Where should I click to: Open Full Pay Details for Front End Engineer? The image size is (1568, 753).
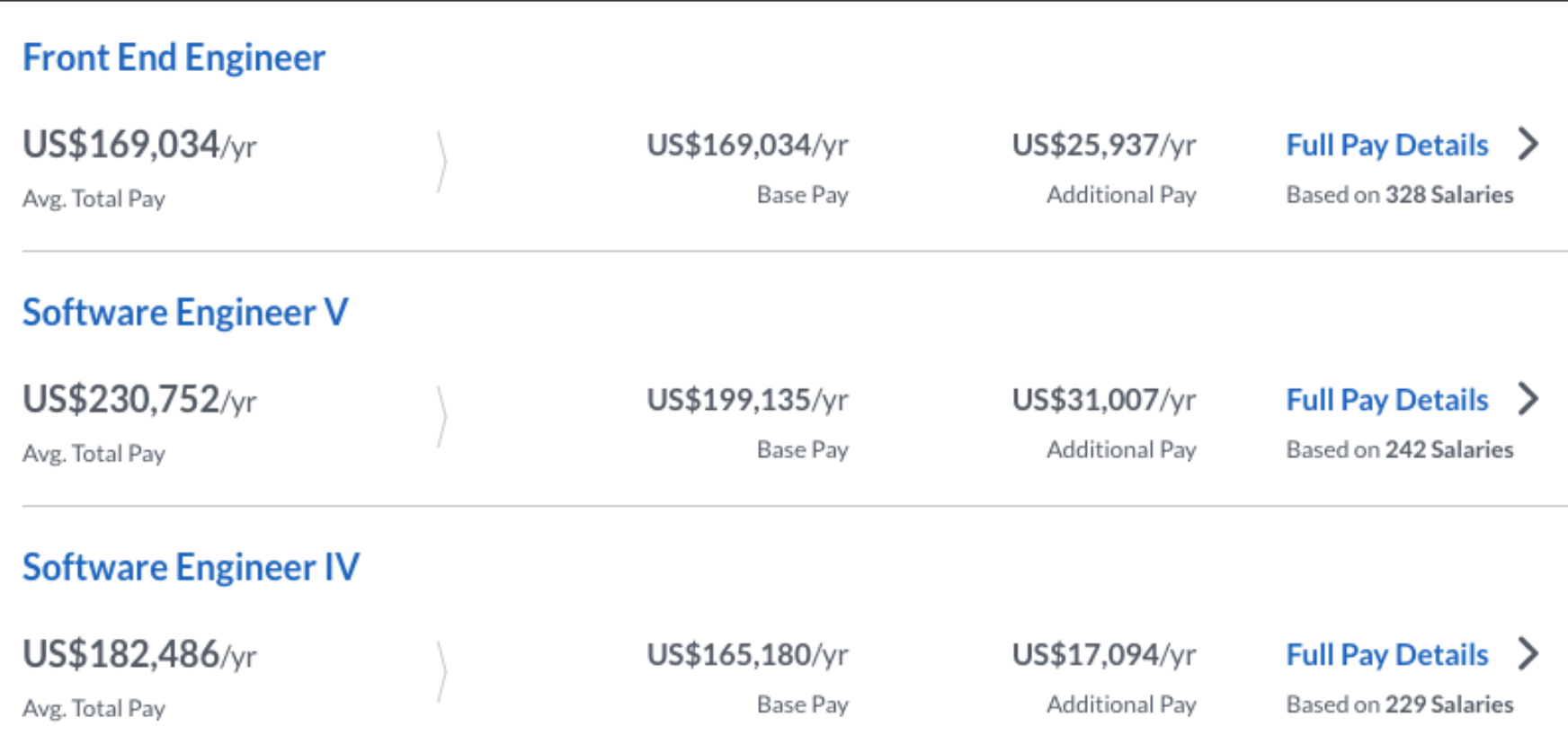click(x=1387, y=146)
